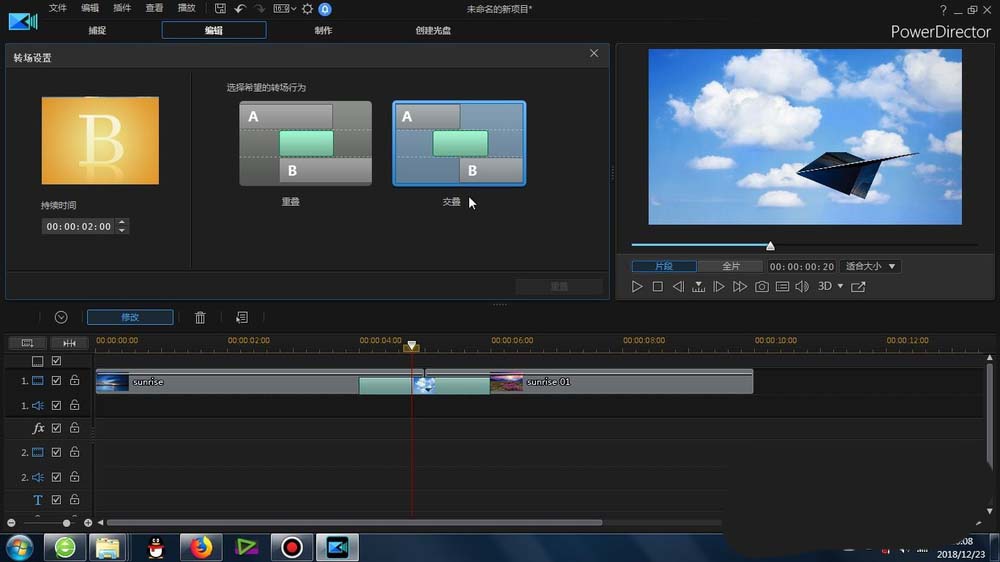Screen dimensions: 1000x562
Task: Open the 文件 menu
Action: (x=57, y=8)
